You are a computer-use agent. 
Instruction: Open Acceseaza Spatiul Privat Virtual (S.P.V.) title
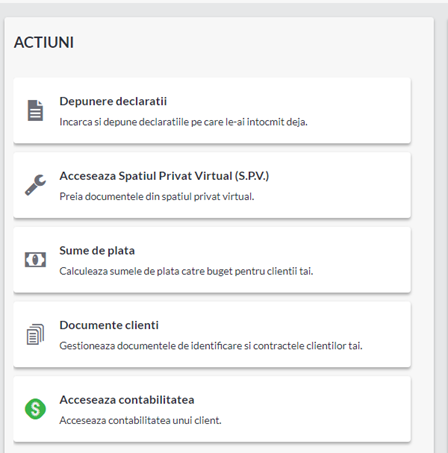[x=164, y=176]
